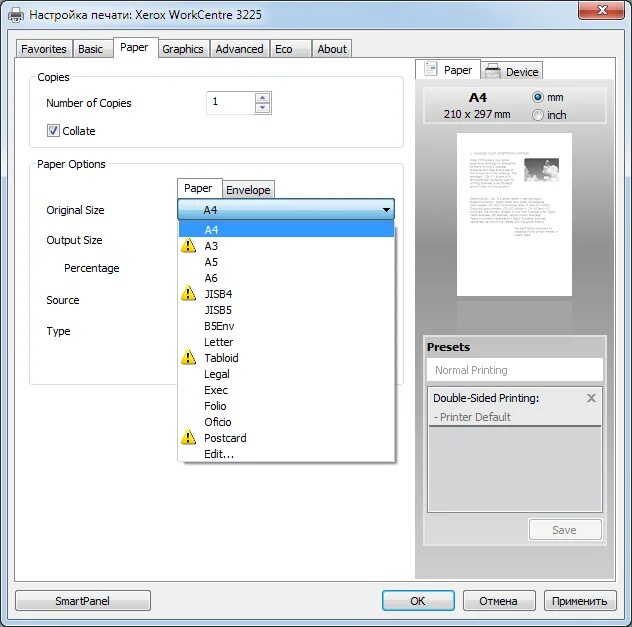Choose Edit... in the size list
The width and height of the screenshot is (632, 627).
(286, 454)
